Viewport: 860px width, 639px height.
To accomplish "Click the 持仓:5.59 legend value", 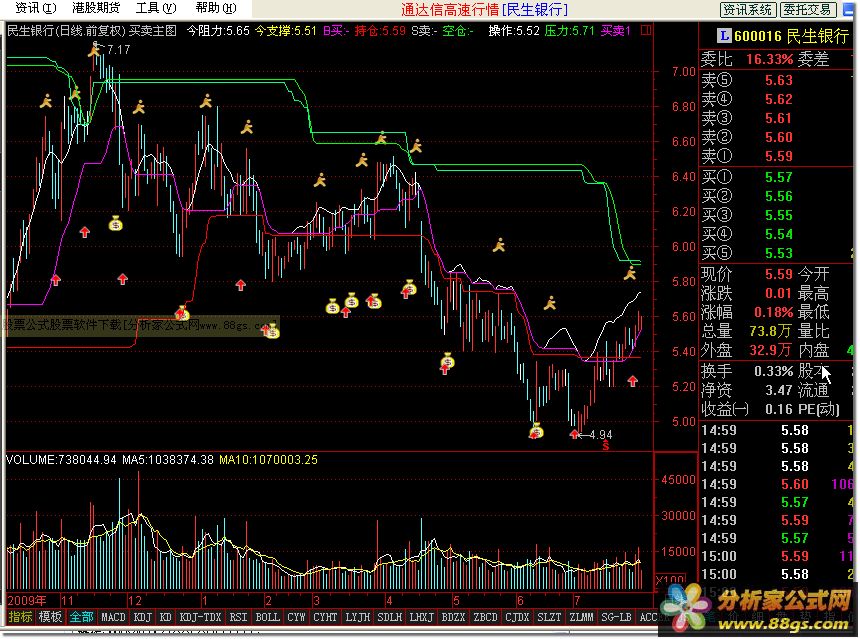I will [380, 31].
